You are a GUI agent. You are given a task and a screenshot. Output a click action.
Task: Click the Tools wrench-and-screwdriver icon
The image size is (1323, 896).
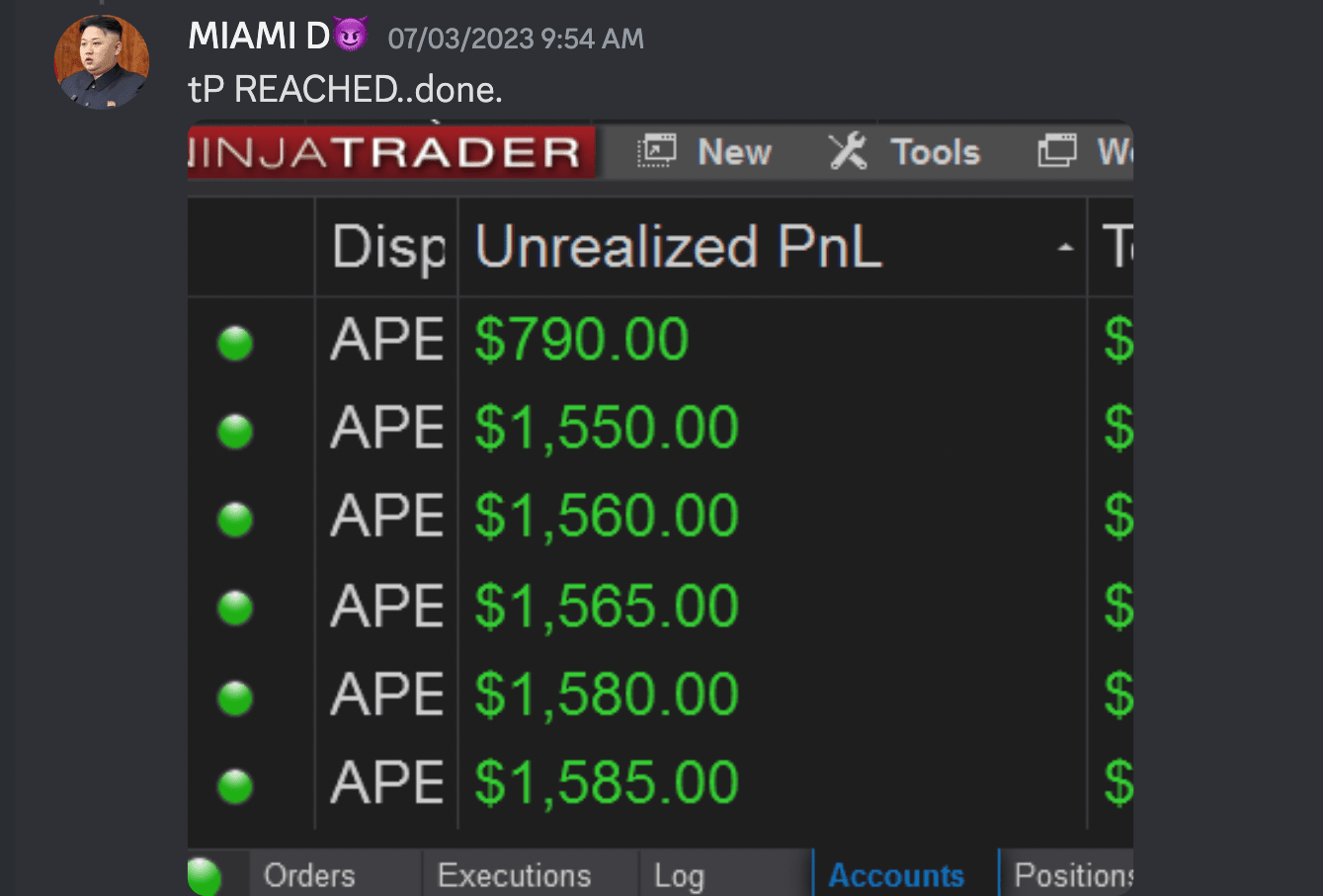847,151
